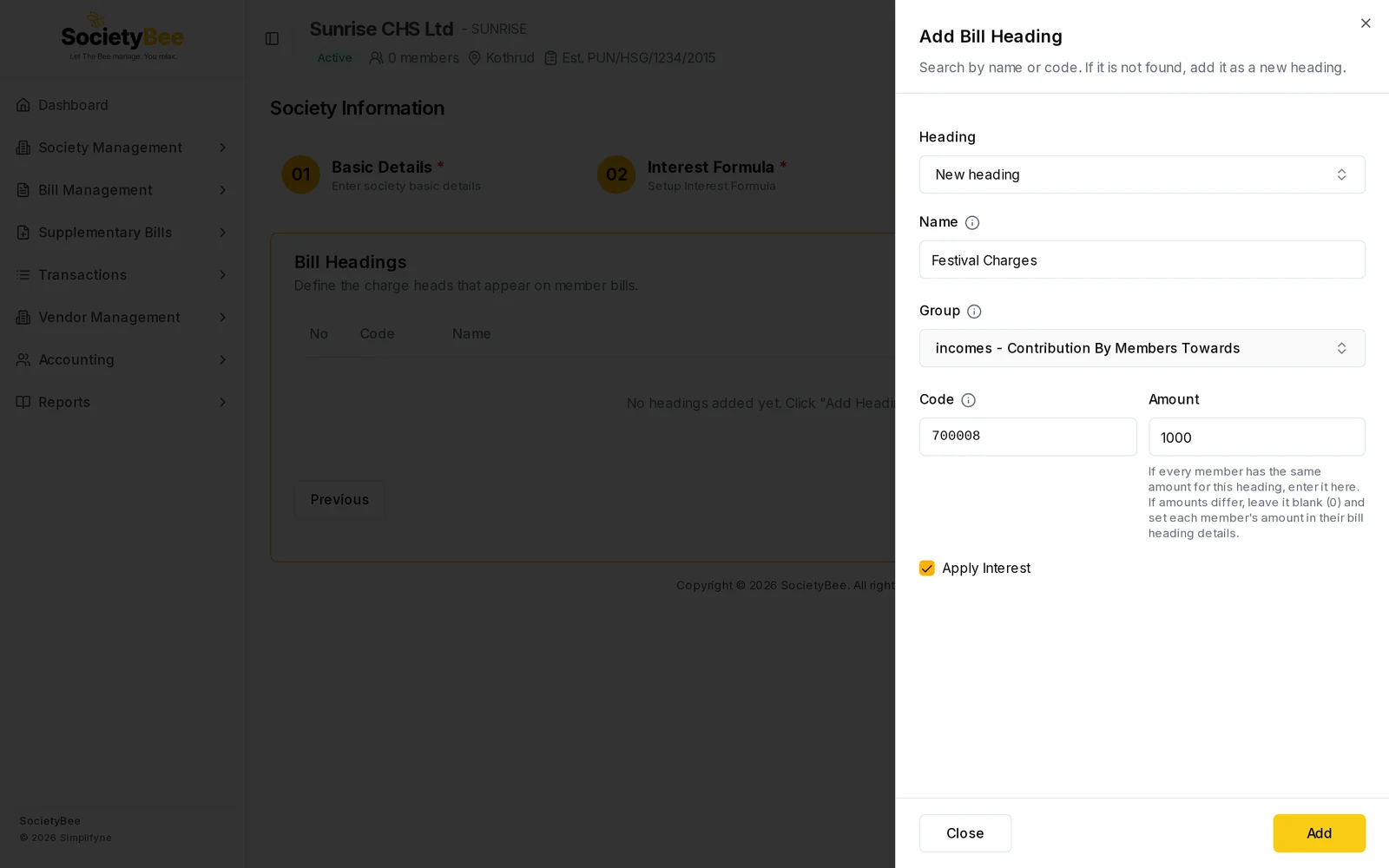Click the Name info icon
This screenshot has width=1389, height=868.
(x=972, y=223)
